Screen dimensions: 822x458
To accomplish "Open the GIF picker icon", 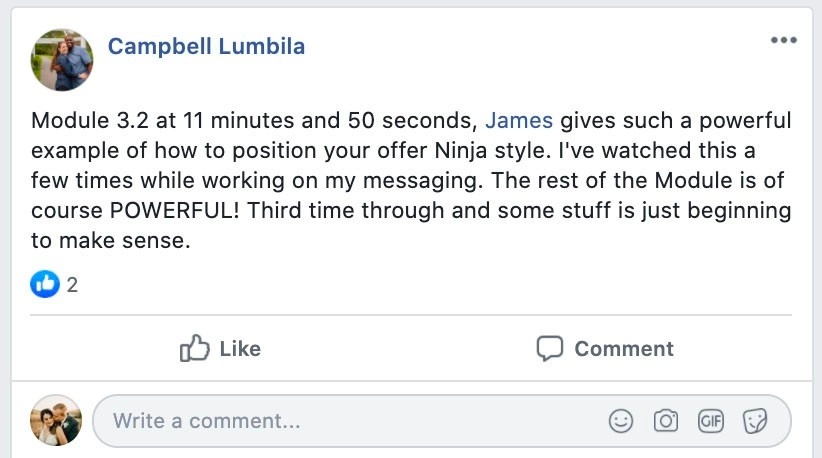I will point(711,421).
